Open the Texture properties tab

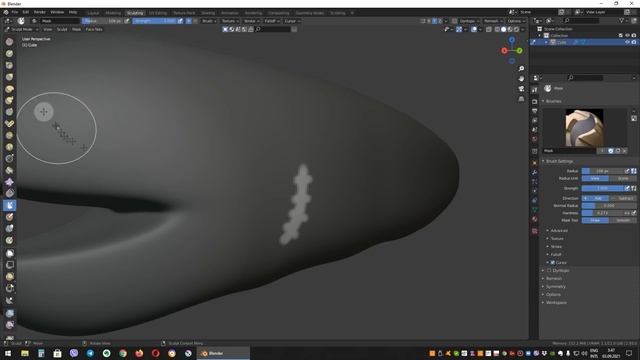(x=535, y=231)
